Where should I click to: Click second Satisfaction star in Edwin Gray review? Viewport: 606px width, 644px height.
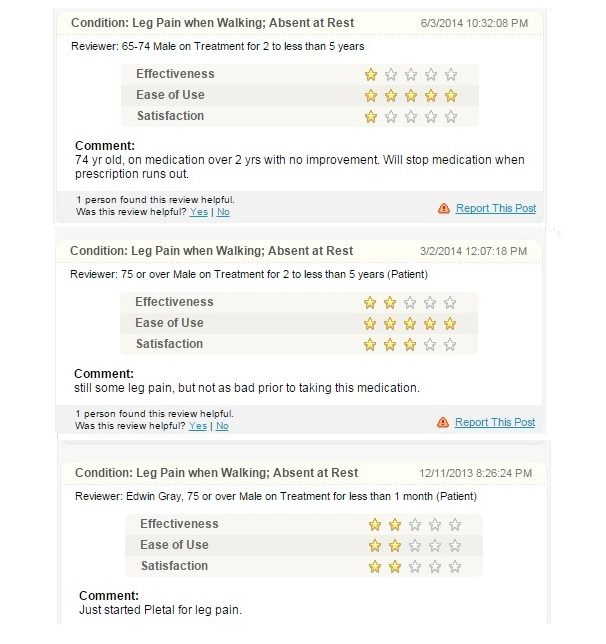(395, 567)
